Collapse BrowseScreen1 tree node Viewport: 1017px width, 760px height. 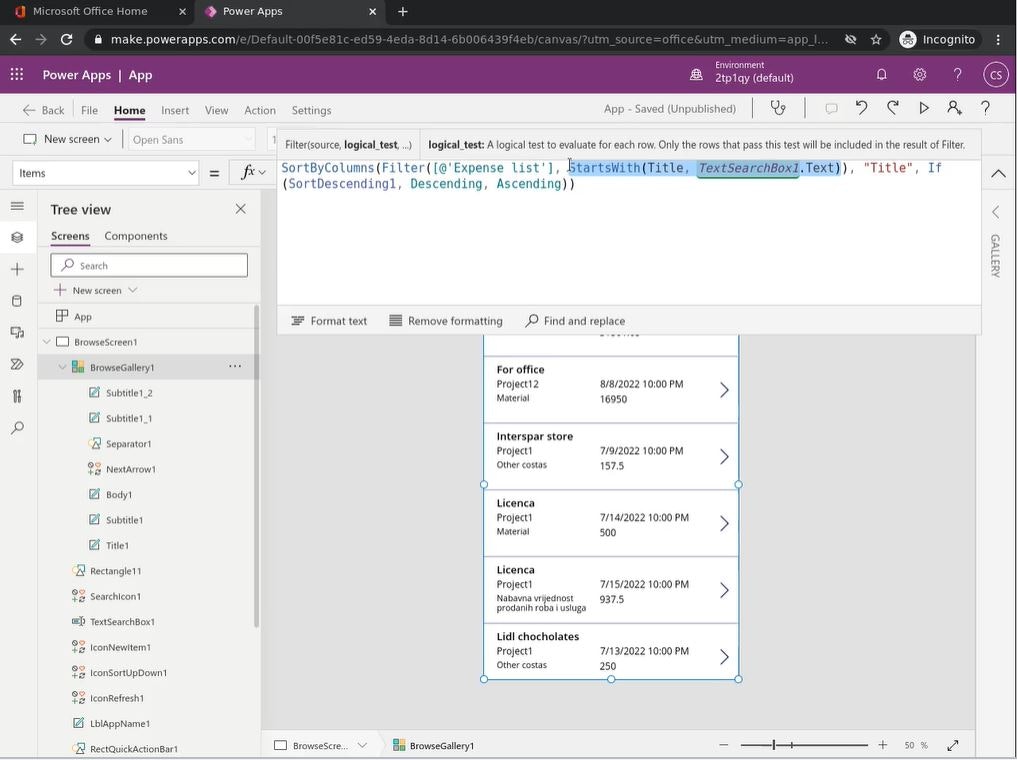(47, 342)
